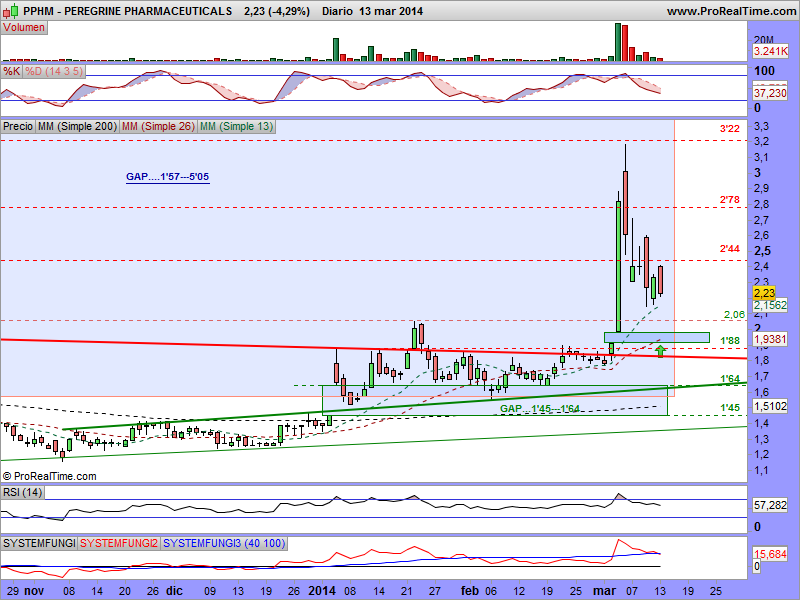Click the 1,9381 moving average value tag

coord(770,339)
